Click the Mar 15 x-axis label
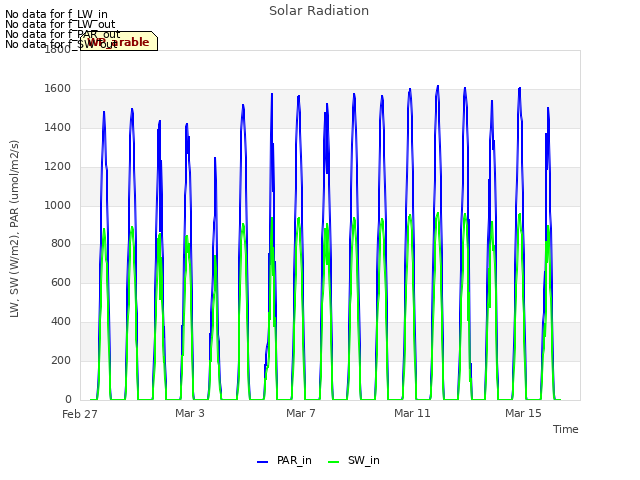640x480 pixels. (x=523, y=413)
